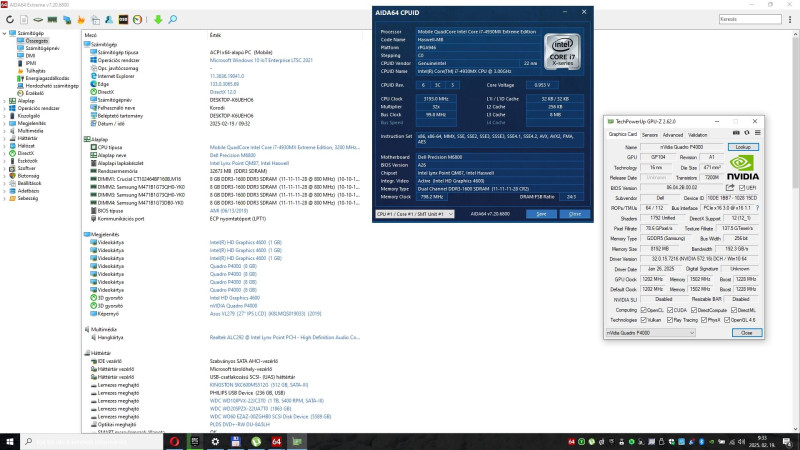Viewport: 800px width, 450px height.
Task: Open Opera from the taskbar
Action: [x=174, y=441]
